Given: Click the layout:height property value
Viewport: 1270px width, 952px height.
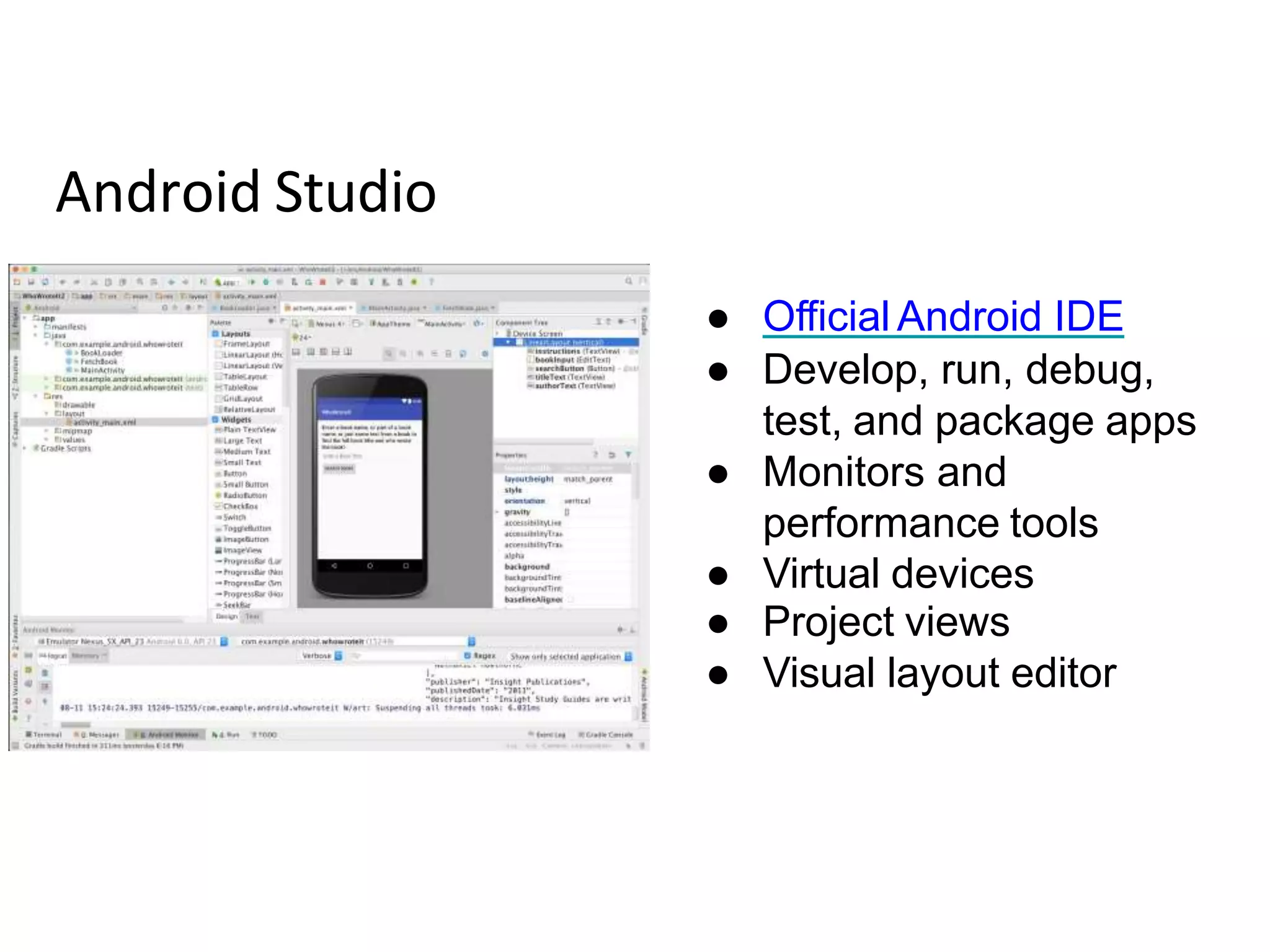Looking at the screenshot, I should point(588,479).
